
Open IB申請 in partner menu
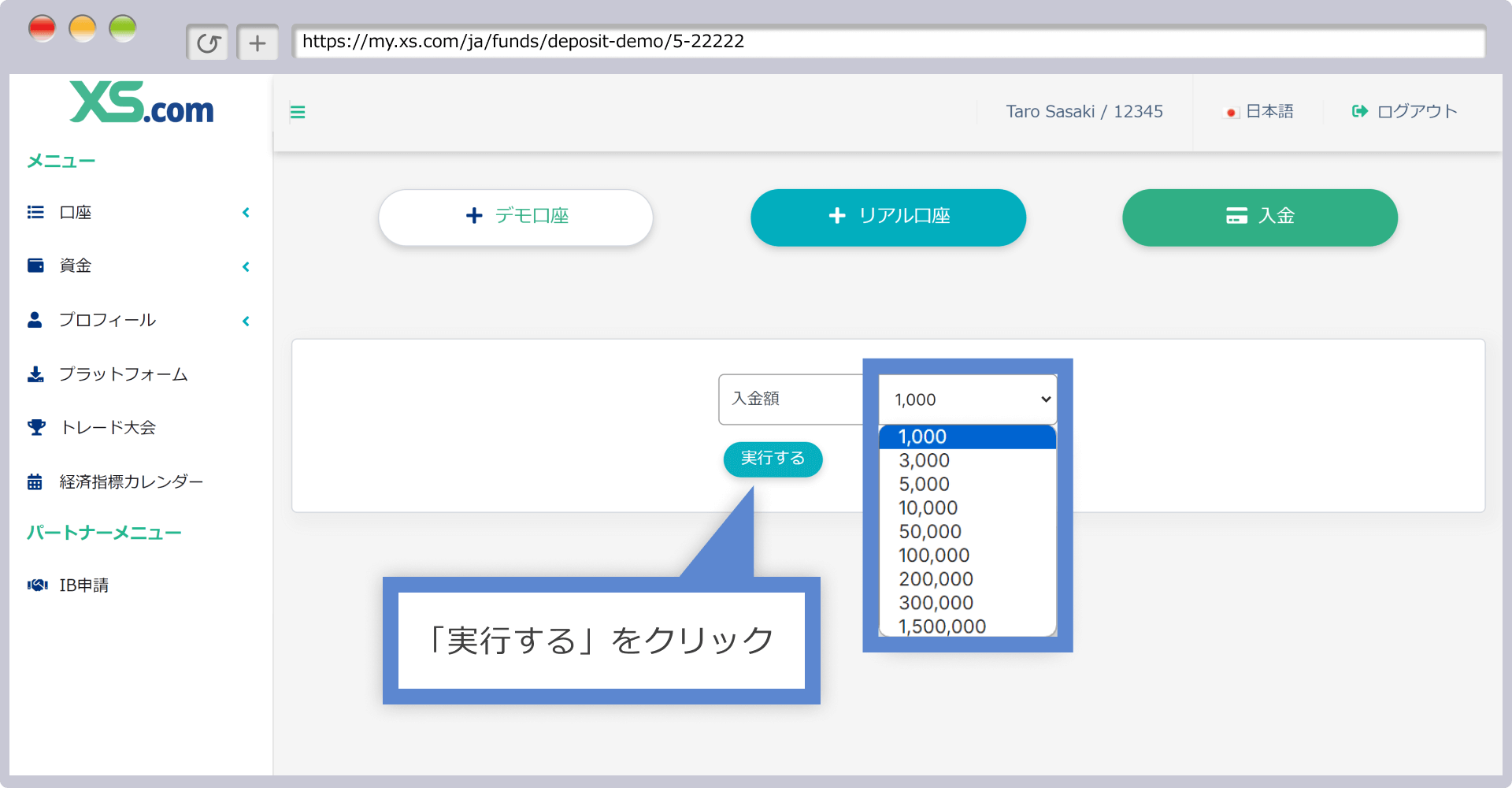coord(84,585)
